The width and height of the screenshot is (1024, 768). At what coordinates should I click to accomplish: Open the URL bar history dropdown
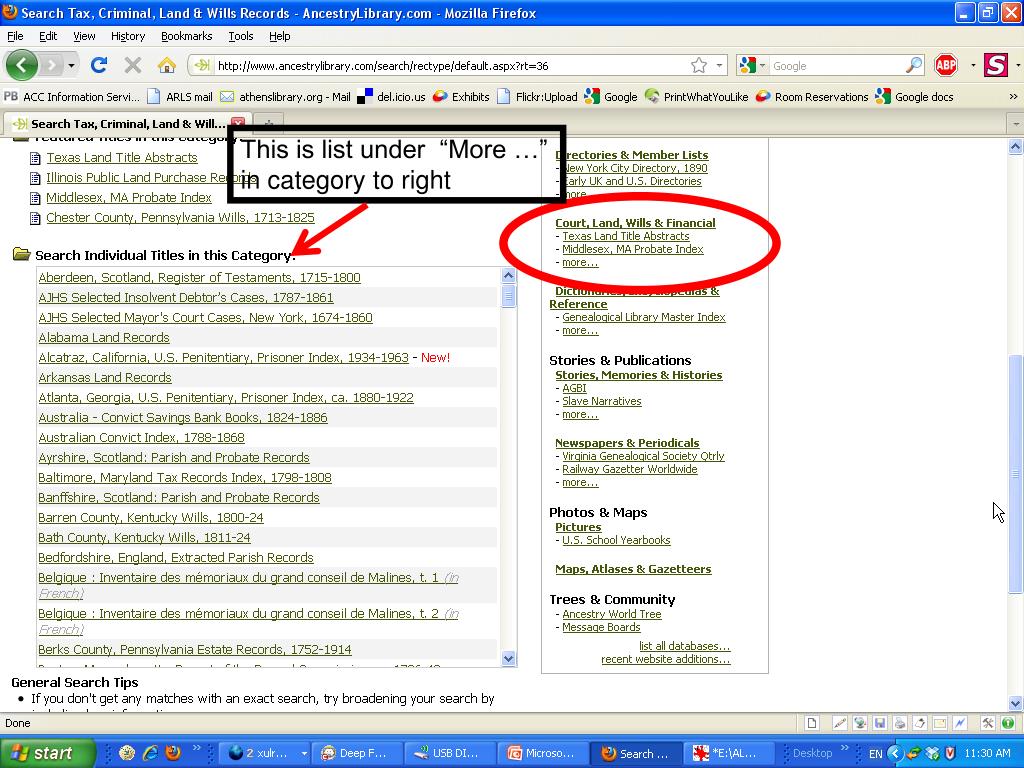pos(719,65)
